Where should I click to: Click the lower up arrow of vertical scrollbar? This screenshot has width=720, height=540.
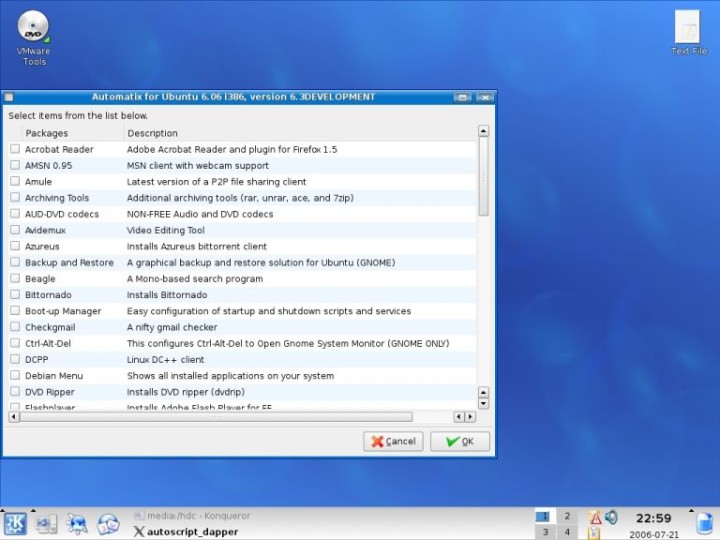(x=483, y=393)
